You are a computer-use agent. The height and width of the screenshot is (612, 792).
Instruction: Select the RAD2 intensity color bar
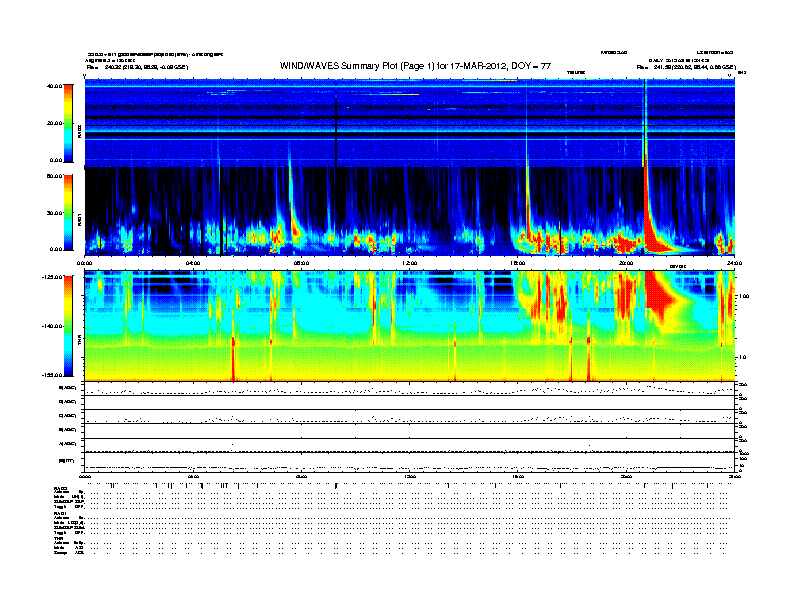[x=68, y=123]
